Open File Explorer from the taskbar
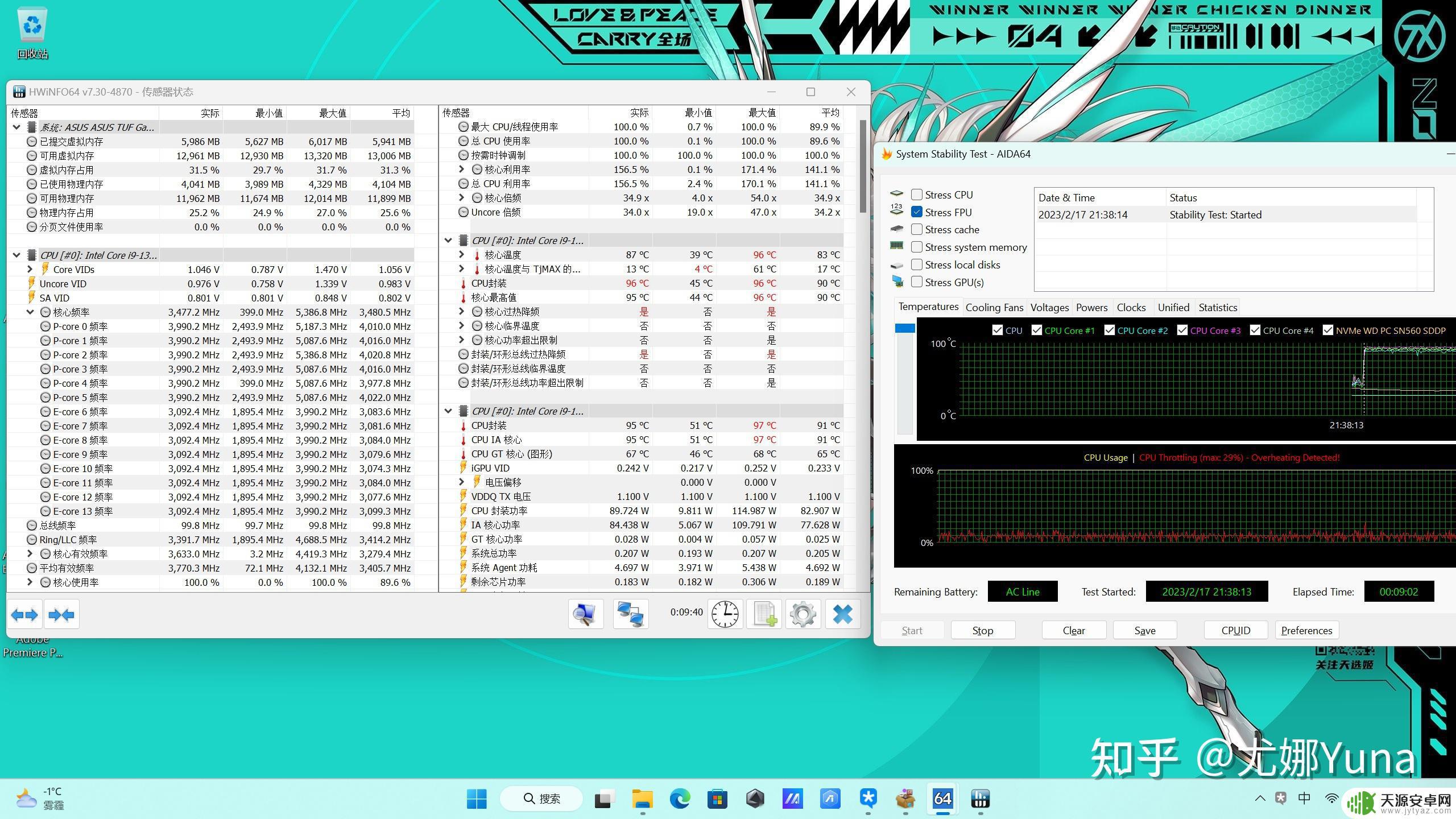Image resolution: width=1456 pixels, height=819 pixels. [642, 799]
